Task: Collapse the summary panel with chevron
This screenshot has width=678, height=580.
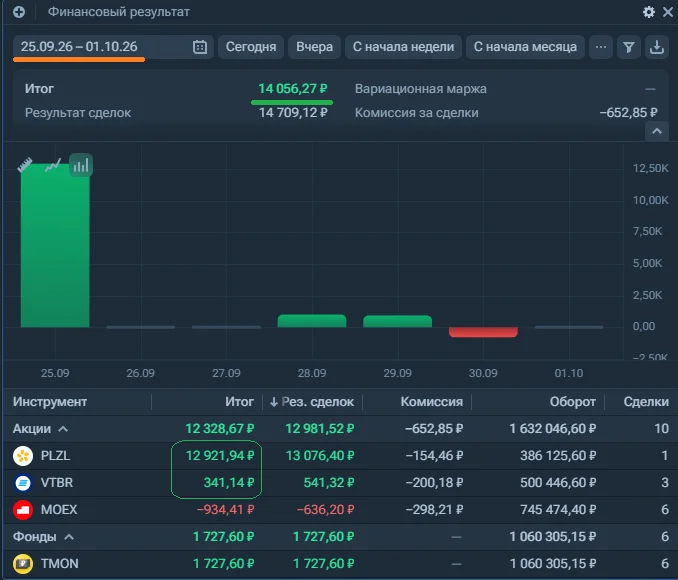Action: (x=657, y=131)
